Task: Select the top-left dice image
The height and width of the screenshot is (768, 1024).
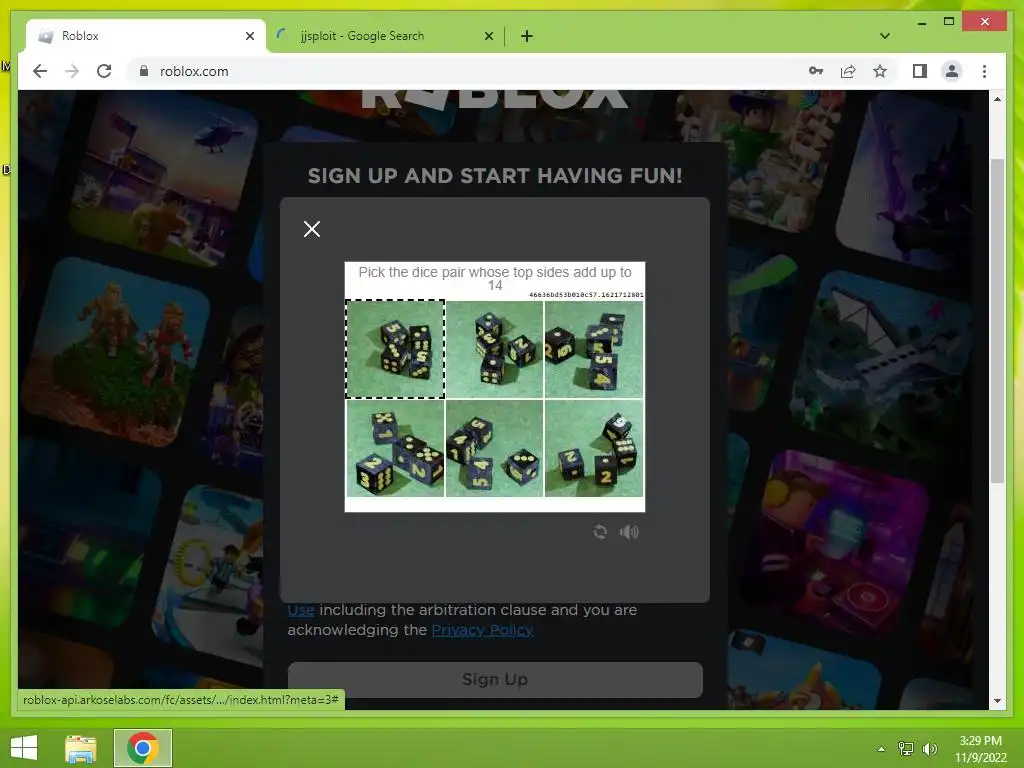Action: pos(395,349)
